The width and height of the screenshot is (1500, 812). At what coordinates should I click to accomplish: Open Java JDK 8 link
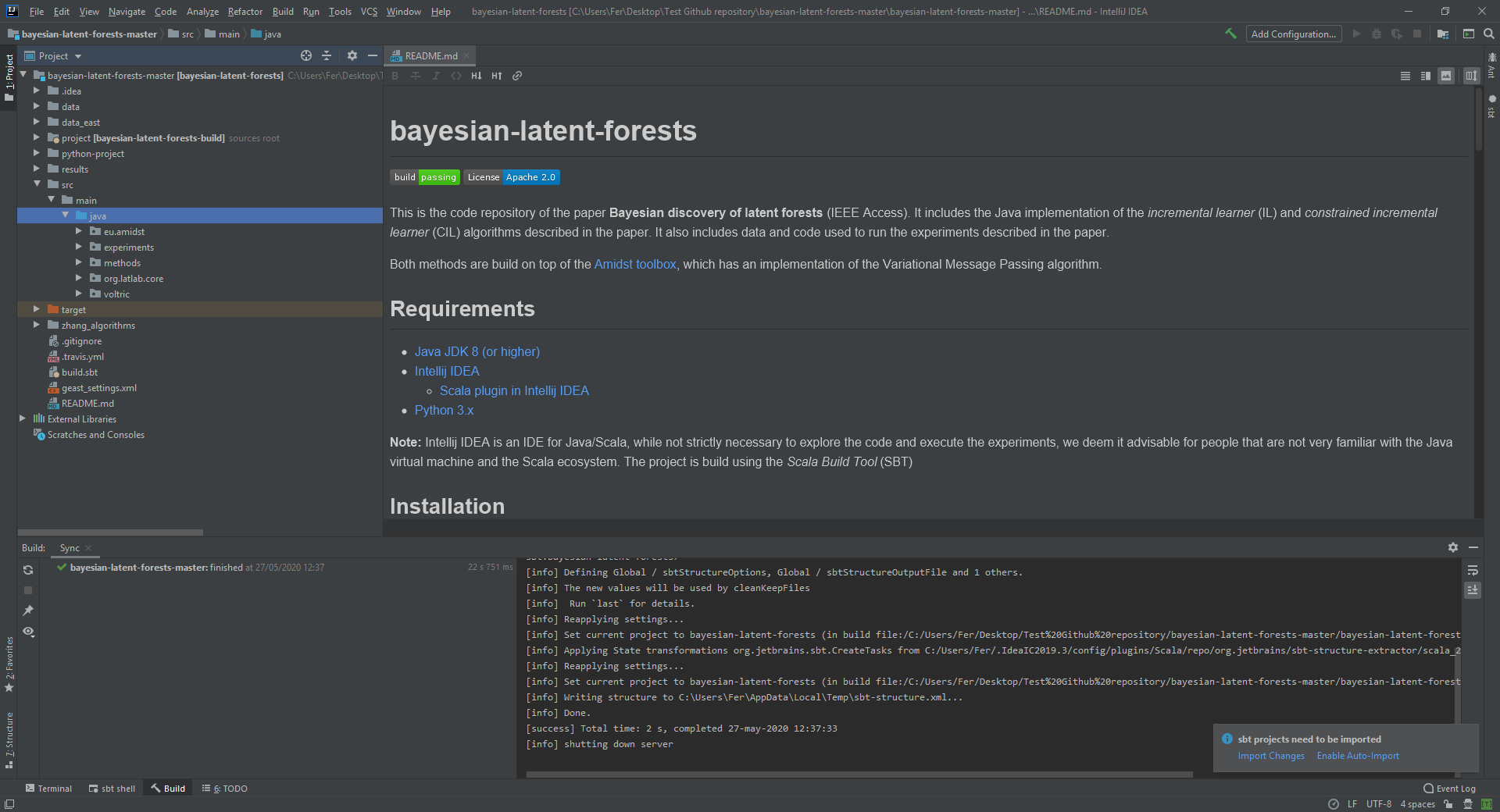pyautogui.click(x=477, y=352)
